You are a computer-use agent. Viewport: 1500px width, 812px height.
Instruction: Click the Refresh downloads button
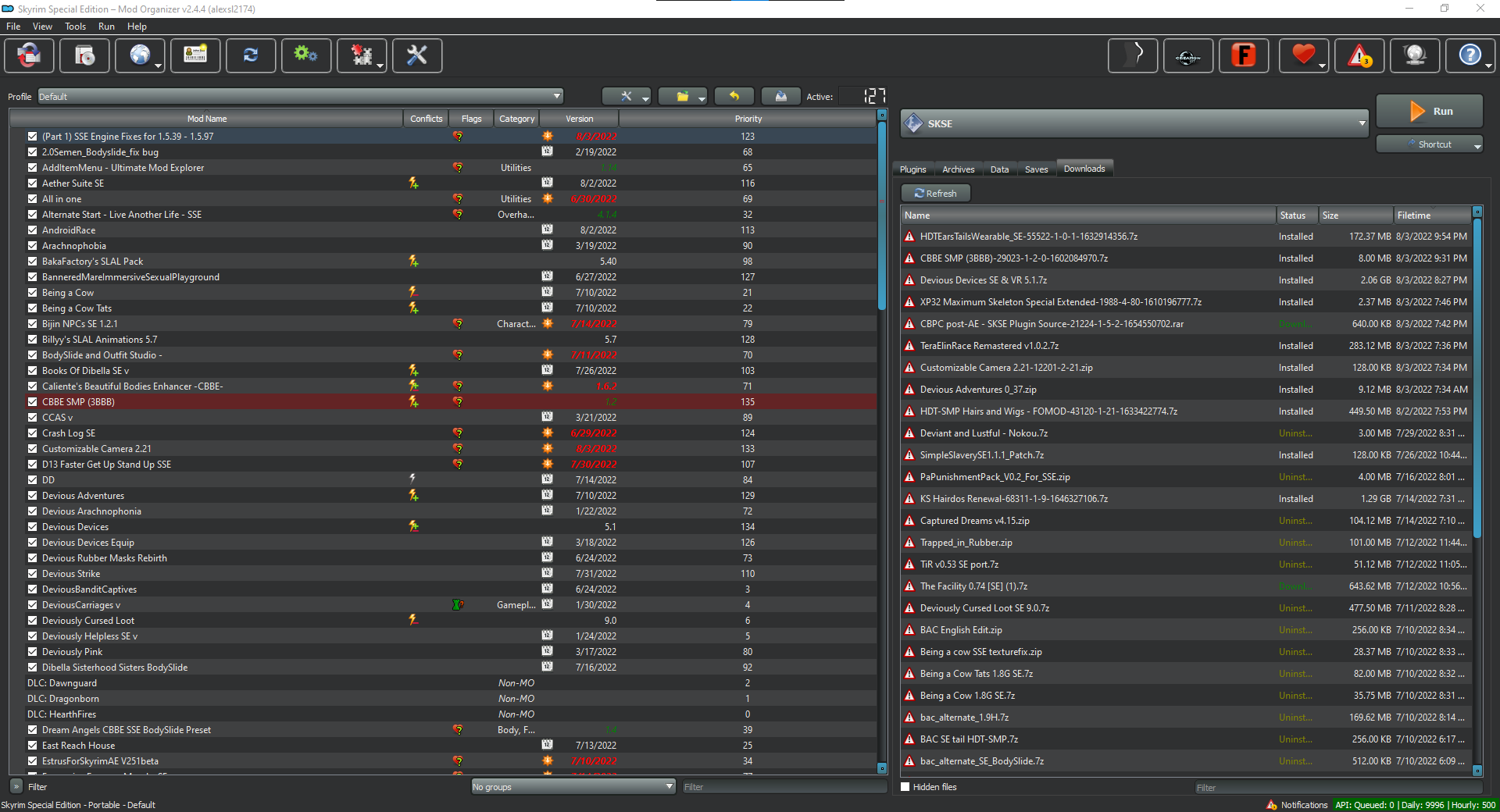pos(935,193)
